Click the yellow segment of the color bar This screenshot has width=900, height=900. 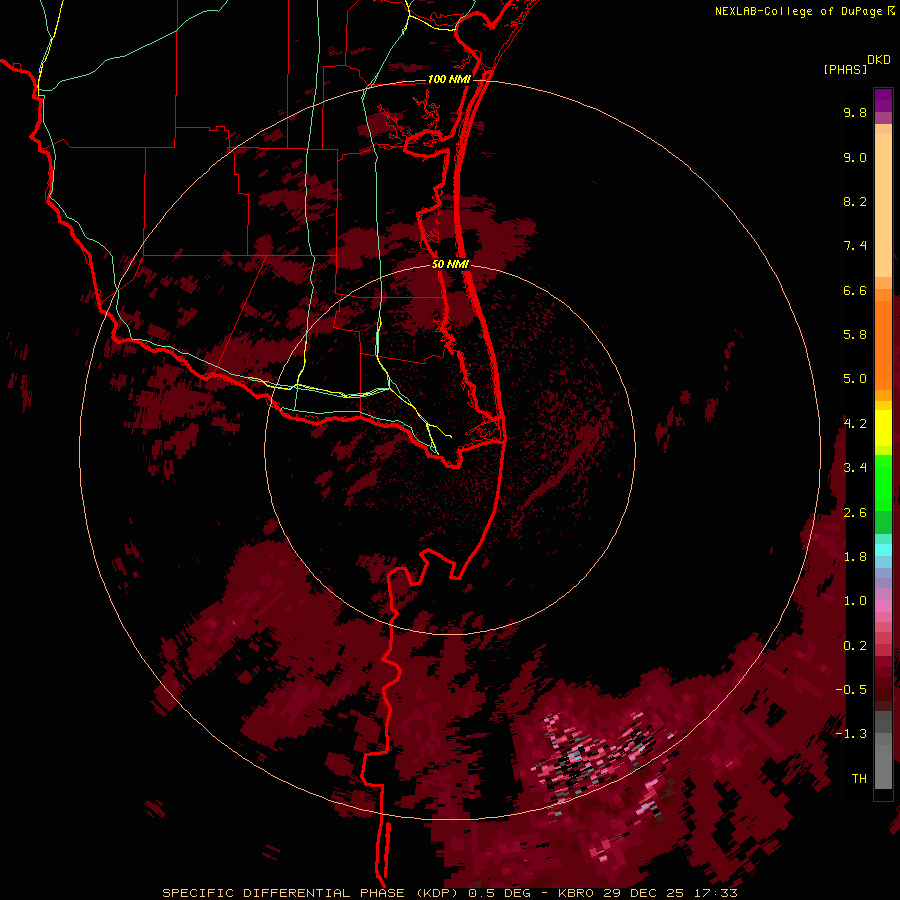click(x=883, y=428)
